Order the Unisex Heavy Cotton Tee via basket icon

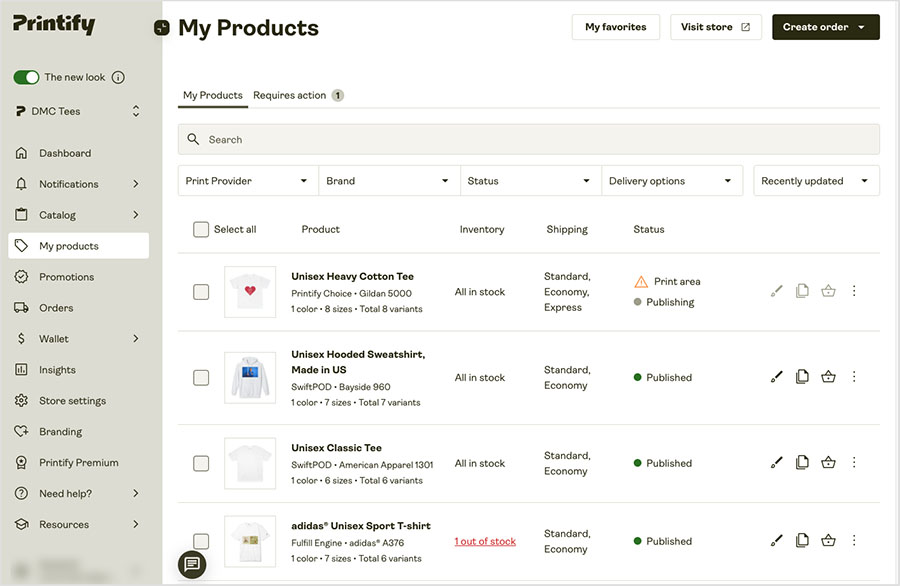point(828,291)
